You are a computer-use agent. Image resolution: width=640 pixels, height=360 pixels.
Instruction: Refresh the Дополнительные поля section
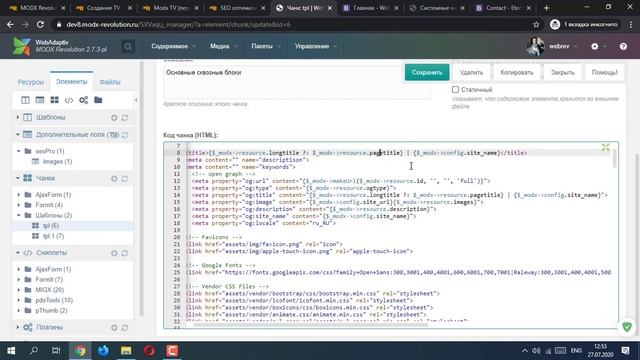tap(125, 135)
